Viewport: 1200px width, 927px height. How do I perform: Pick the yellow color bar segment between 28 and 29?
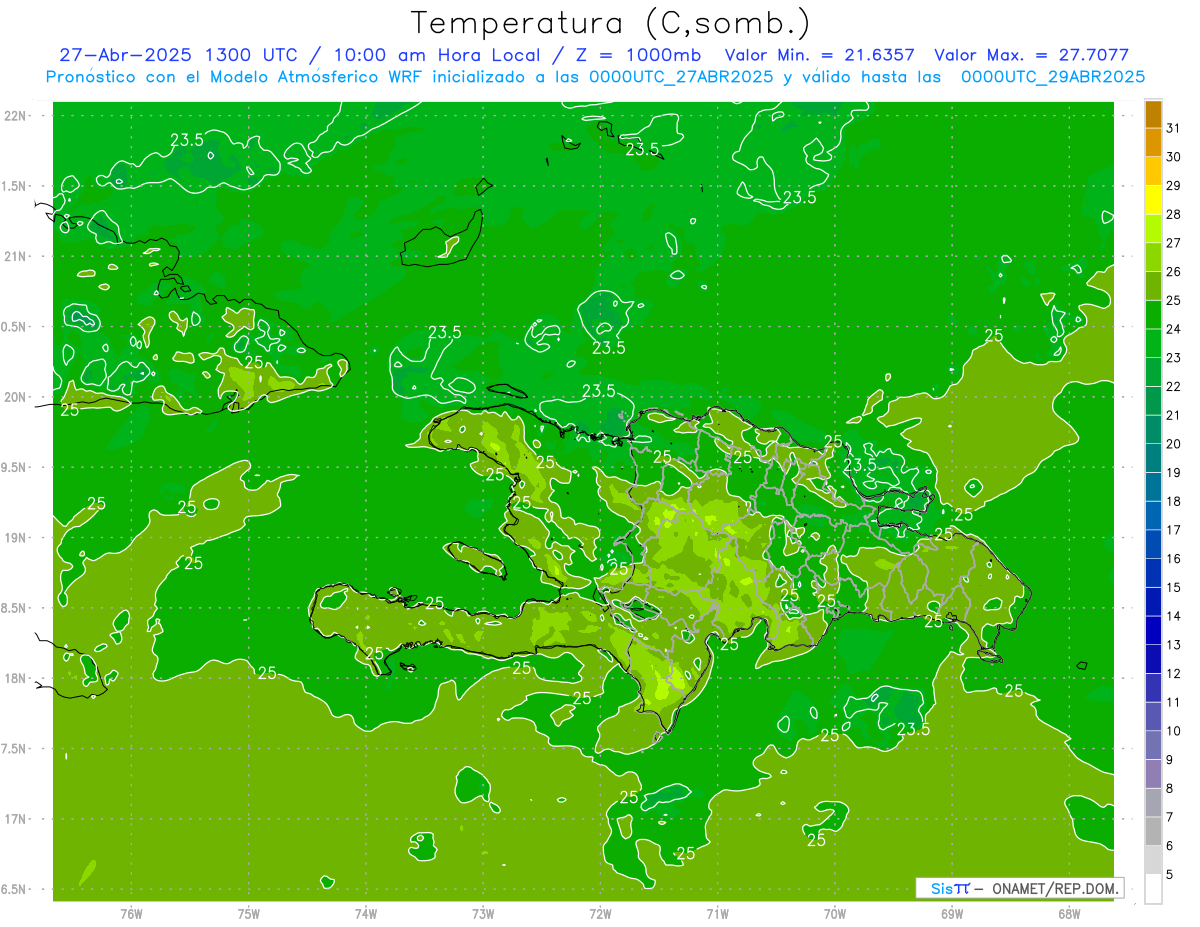pos(1153,200)
